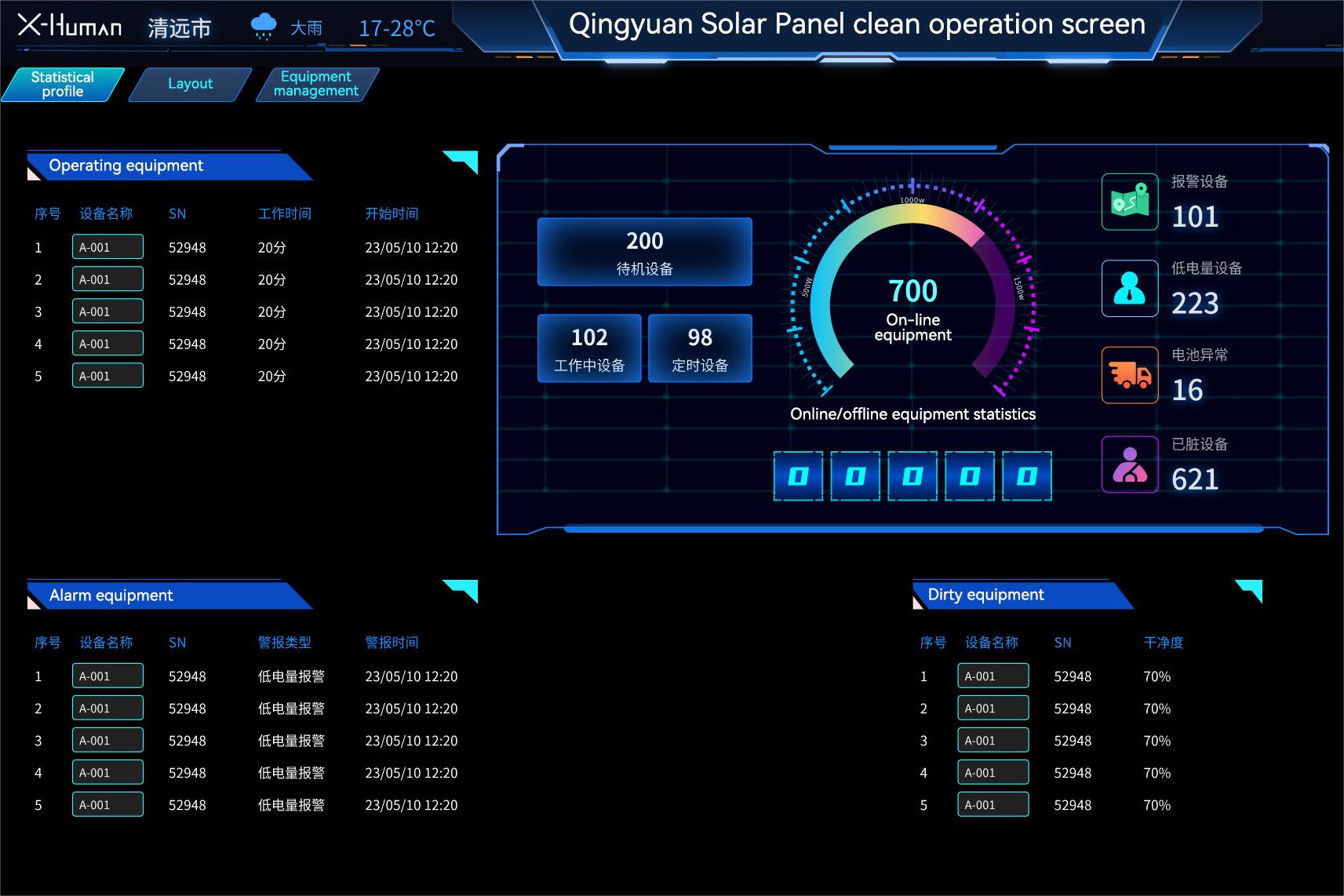Image resolution: width=1344 pixels, height=896 pixels.
Task: Click the 102 工作中设备 card
Action: [589, 348]
